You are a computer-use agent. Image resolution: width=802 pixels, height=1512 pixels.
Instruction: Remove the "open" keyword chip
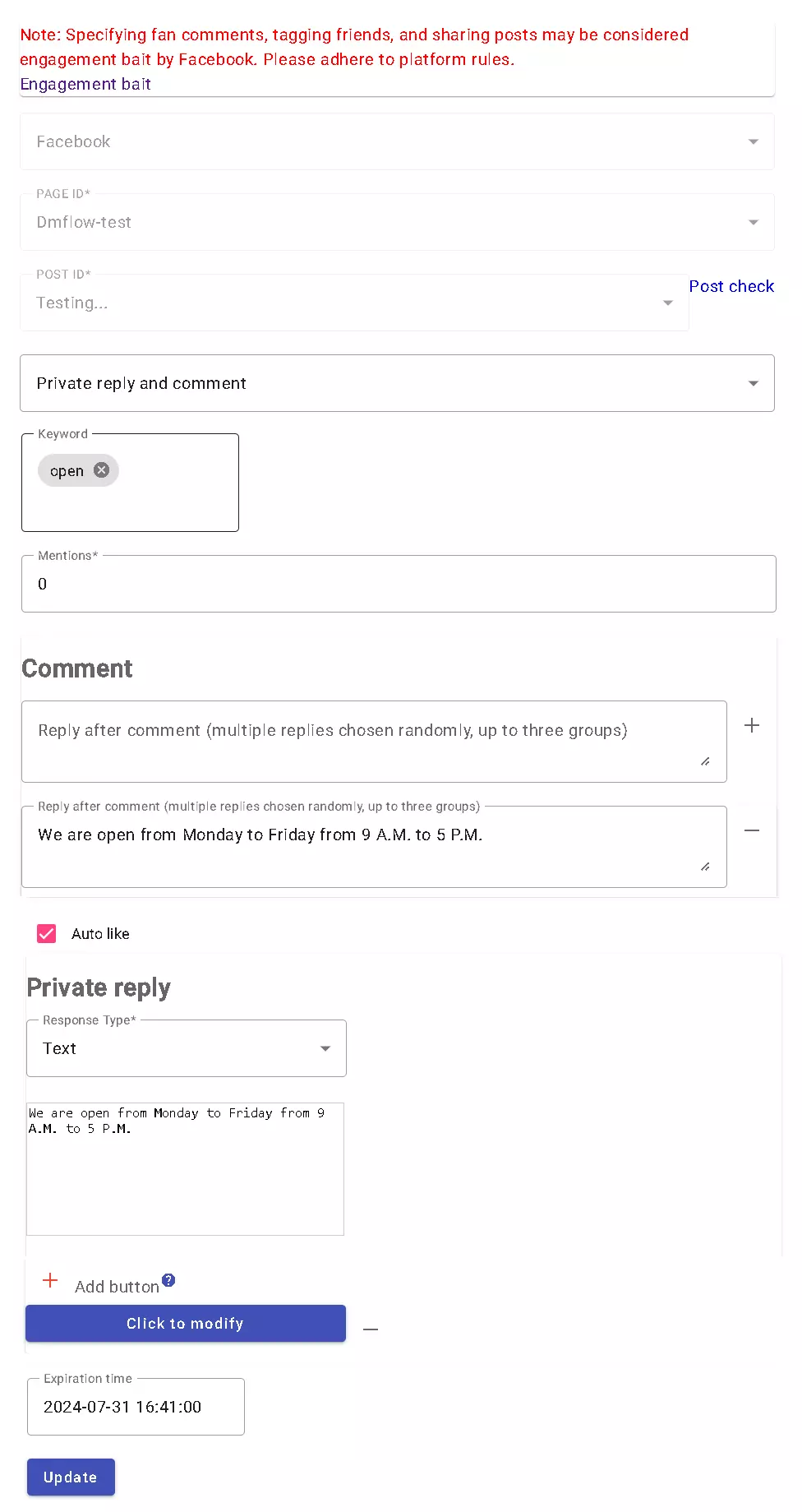pos(101,469)
